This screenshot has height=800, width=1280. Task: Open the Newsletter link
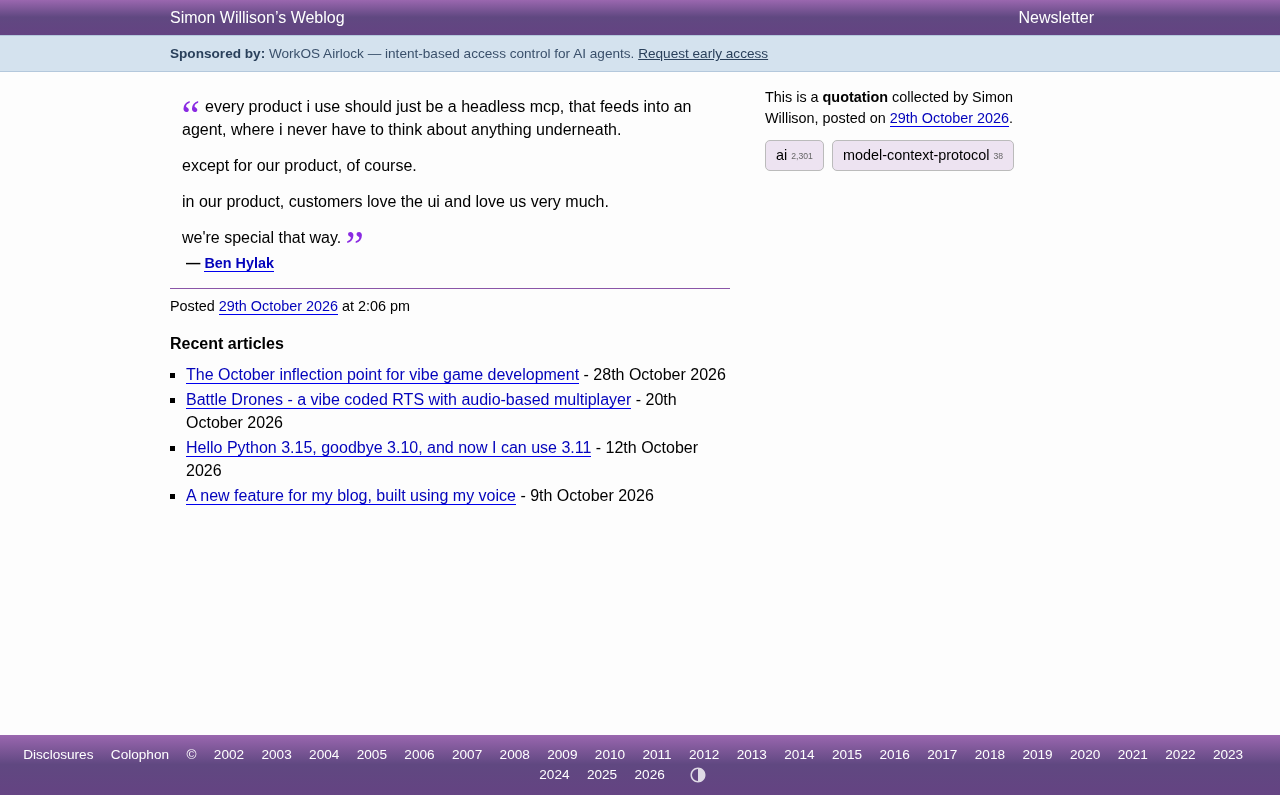click(x=1056, y=18)
